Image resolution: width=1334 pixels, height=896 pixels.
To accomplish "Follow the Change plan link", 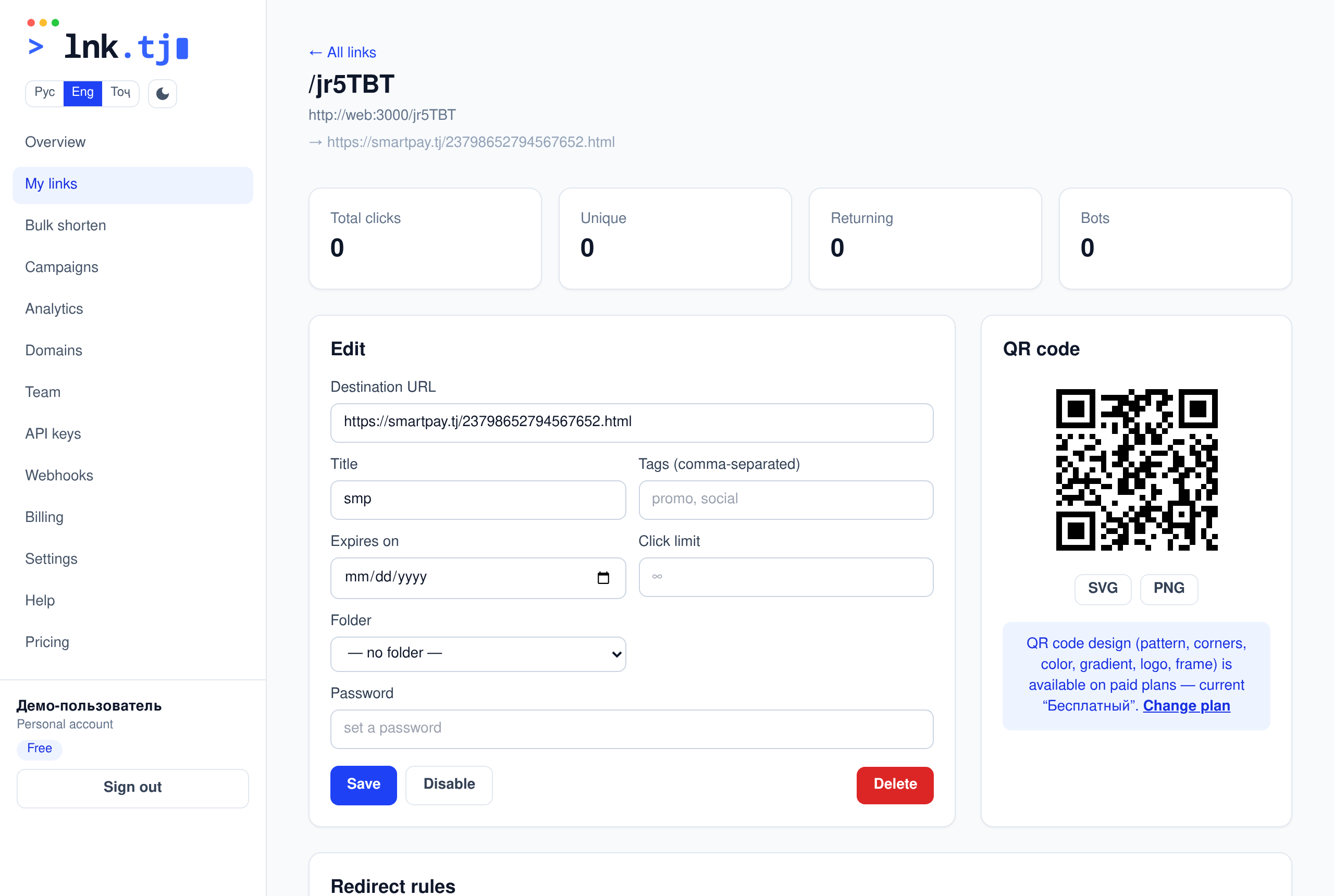I will (1186, 706).
